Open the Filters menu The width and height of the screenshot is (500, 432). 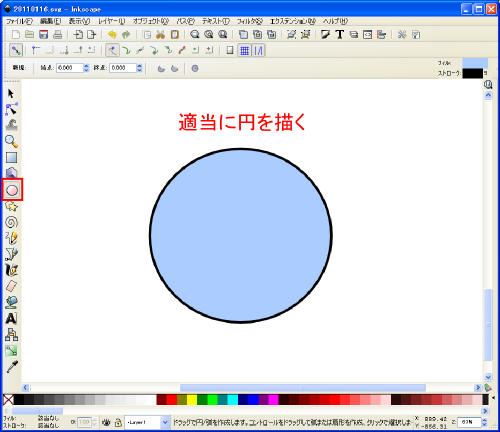point(250,21)
